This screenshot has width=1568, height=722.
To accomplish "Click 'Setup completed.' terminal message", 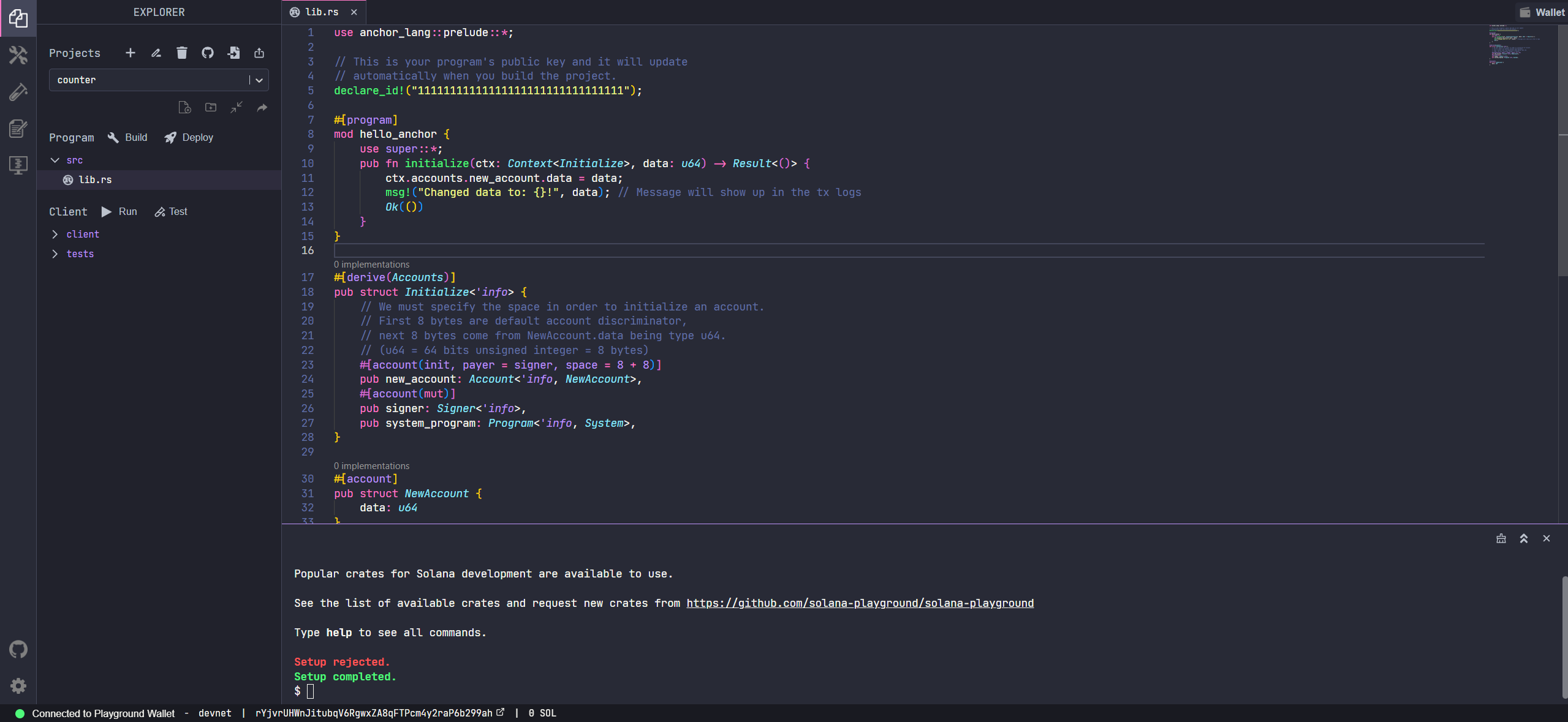I will pos(345,677).
